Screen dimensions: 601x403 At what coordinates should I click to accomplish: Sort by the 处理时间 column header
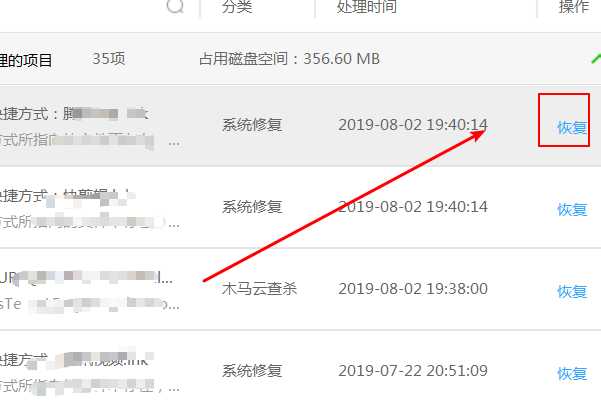(367, 6)
